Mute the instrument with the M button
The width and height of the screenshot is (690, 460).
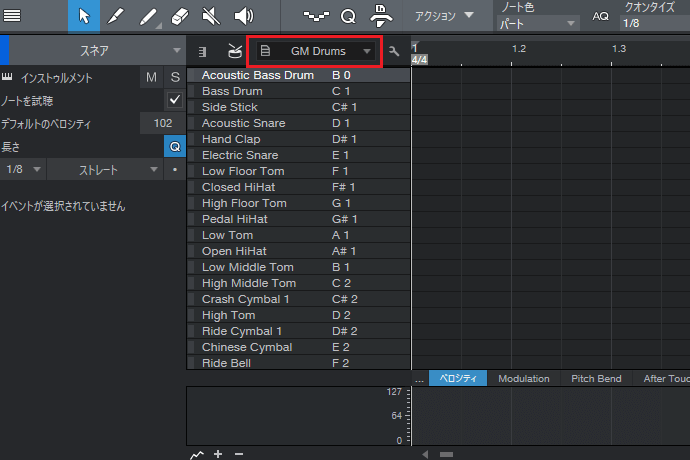[151, 78]
